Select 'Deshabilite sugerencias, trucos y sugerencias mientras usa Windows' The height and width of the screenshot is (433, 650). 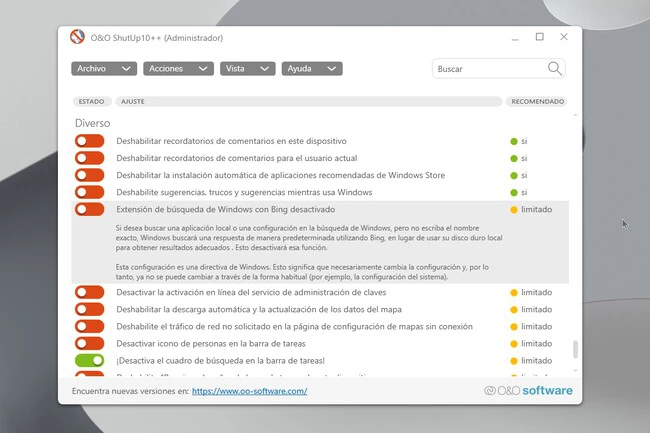pyautogui.click(x=244, y=192)
